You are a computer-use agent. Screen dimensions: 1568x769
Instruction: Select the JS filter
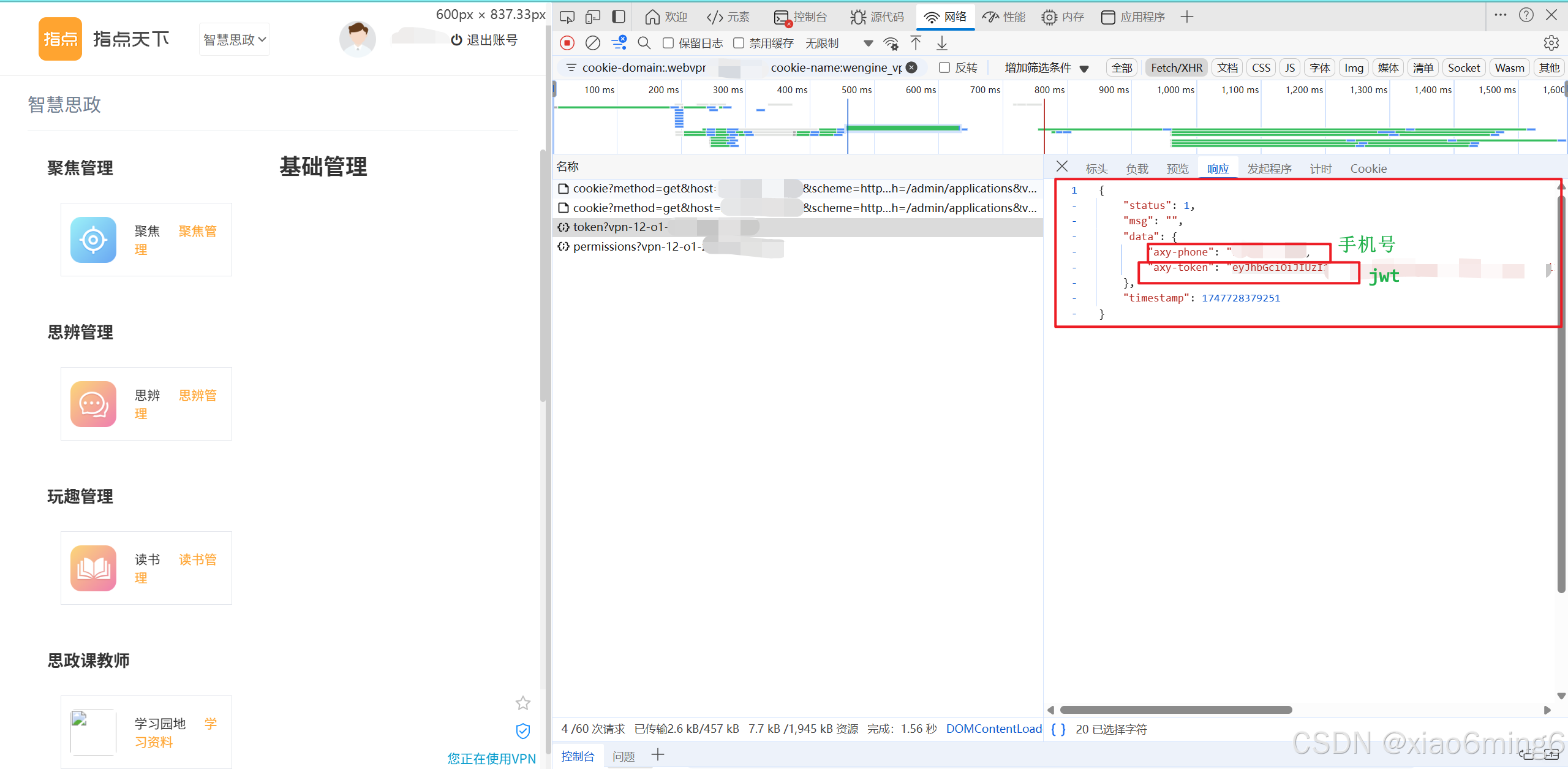click(x=1290, y=67)
